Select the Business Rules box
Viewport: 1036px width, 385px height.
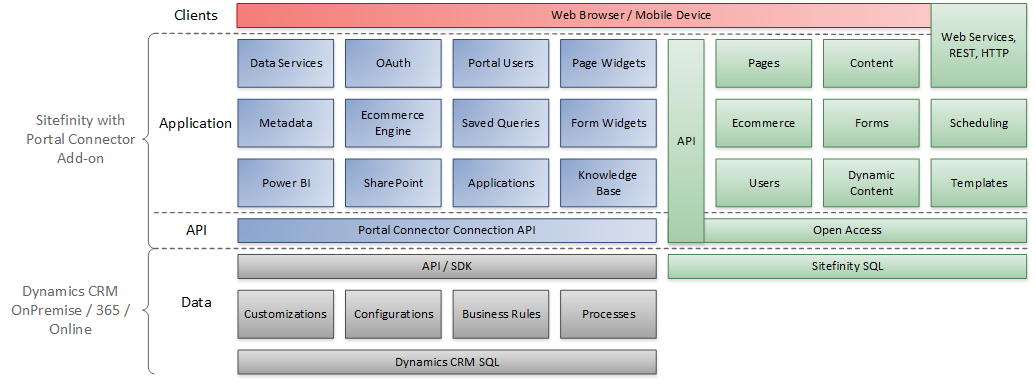click(x=501, y=314)
